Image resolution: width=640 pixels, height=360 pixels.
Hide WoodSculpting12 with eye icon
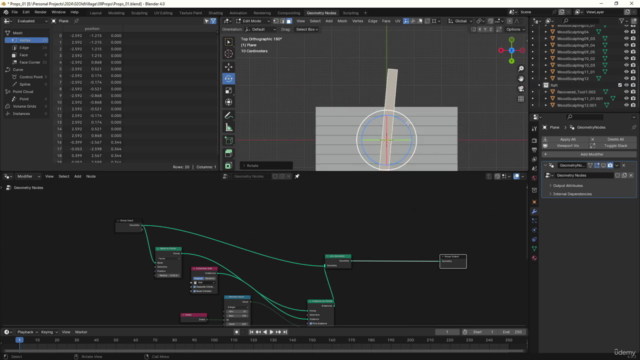(626, 78)
